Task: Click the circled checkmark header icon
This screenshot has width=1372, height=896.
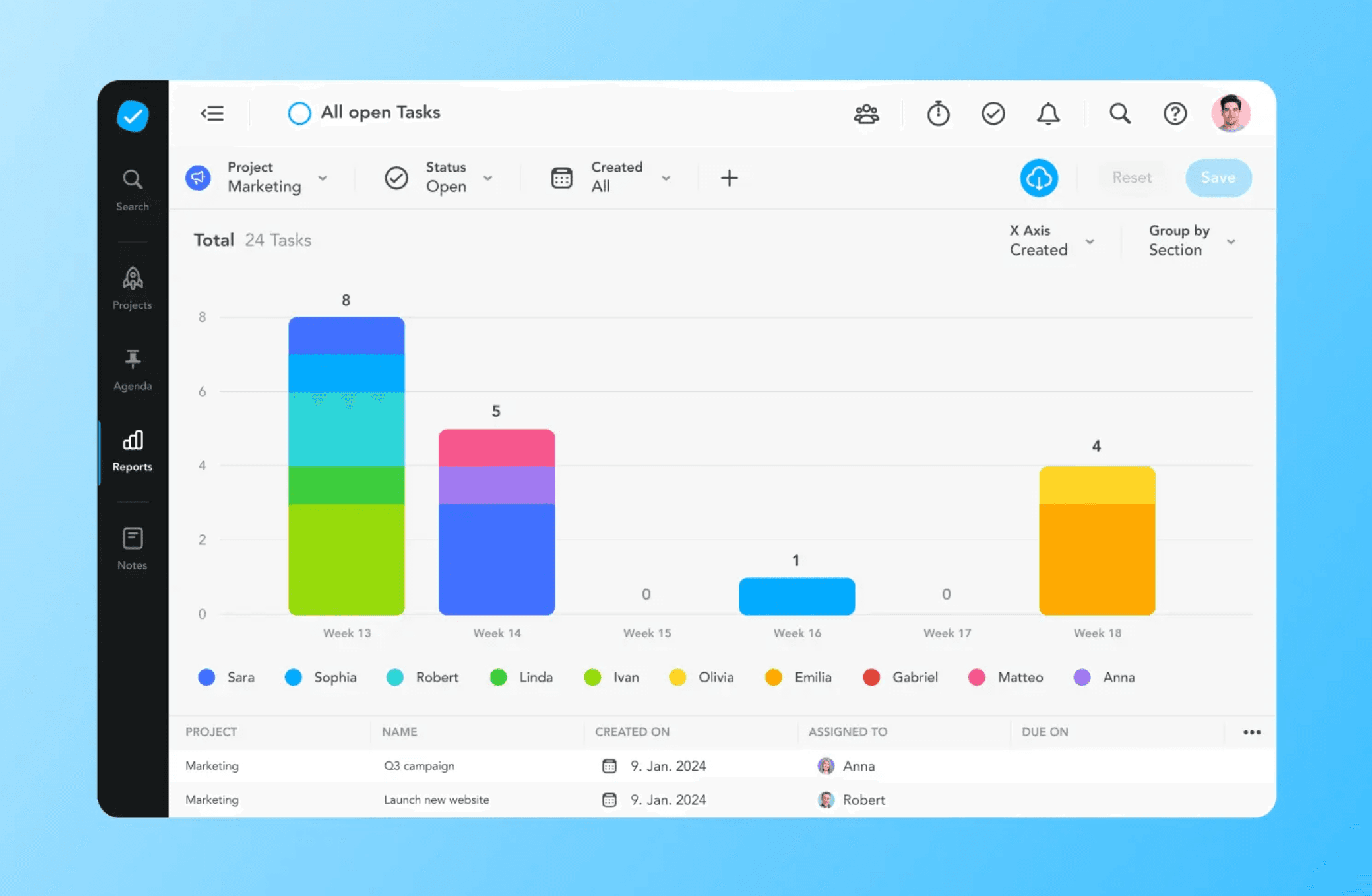Action: point(993,113)
